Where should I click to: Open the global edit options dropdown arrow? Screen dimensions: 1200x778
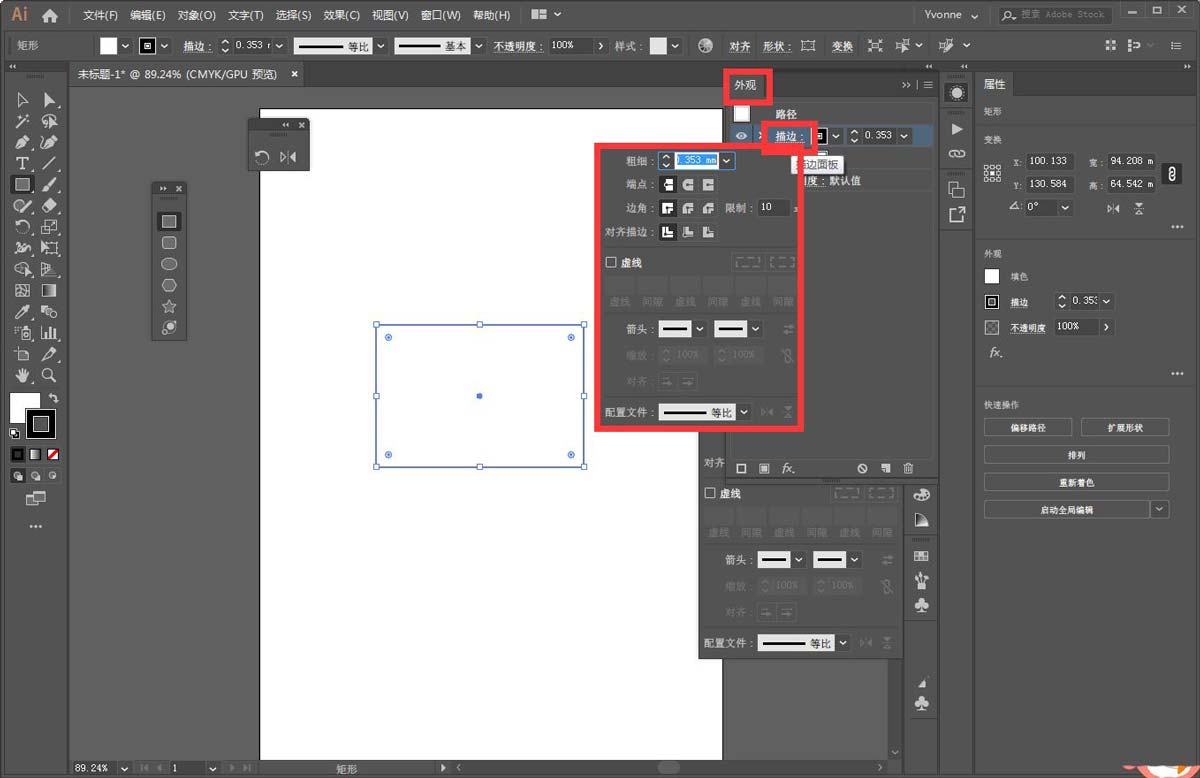tap(1159, 510)
